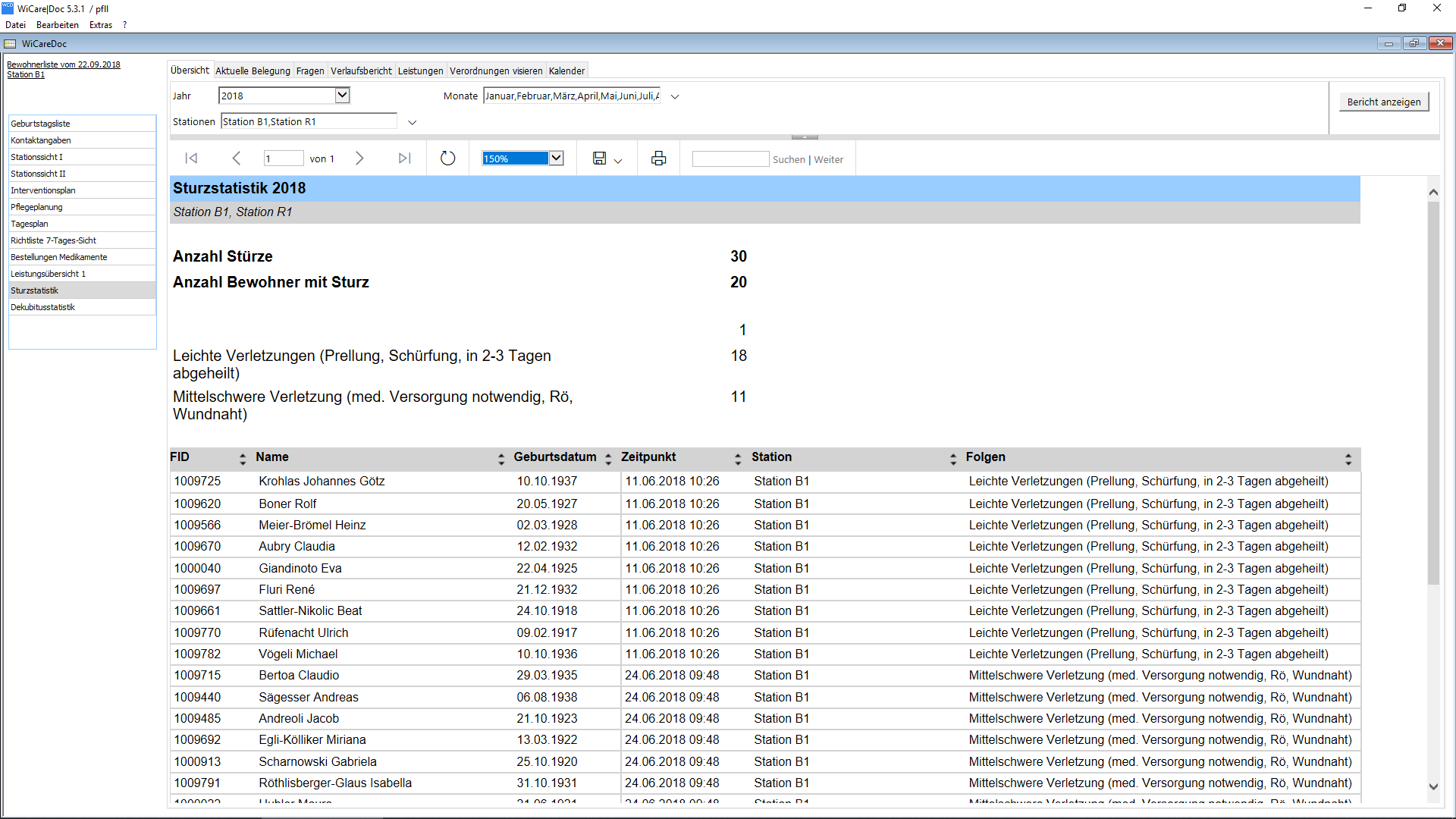Expand the Monate selection chevron

click(x=675, y=96)
